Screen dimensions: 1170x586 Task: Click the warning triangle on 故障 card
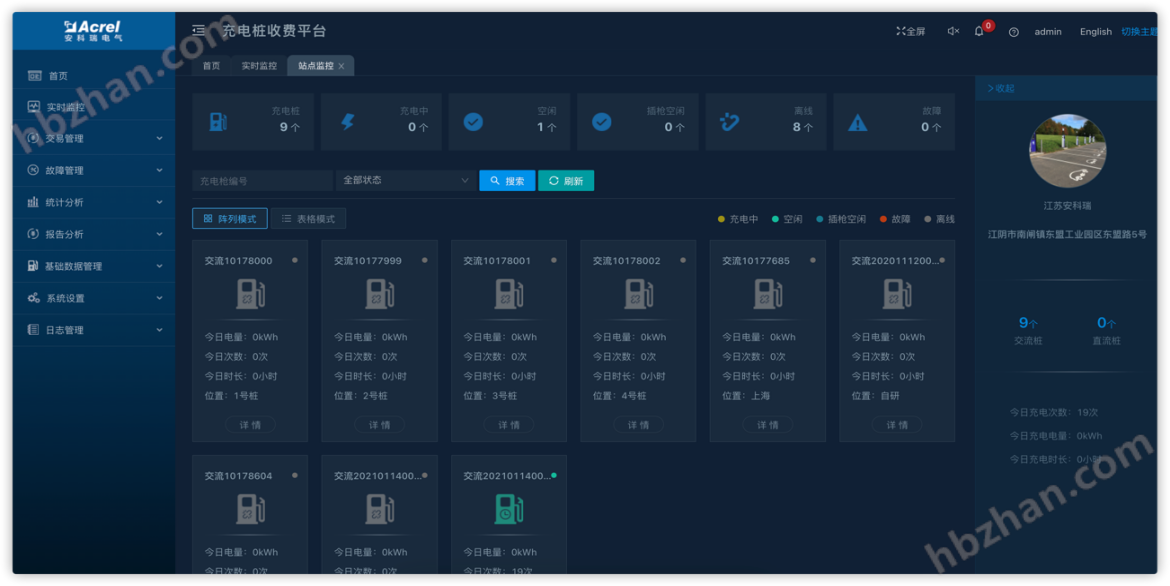coord(857,120)
